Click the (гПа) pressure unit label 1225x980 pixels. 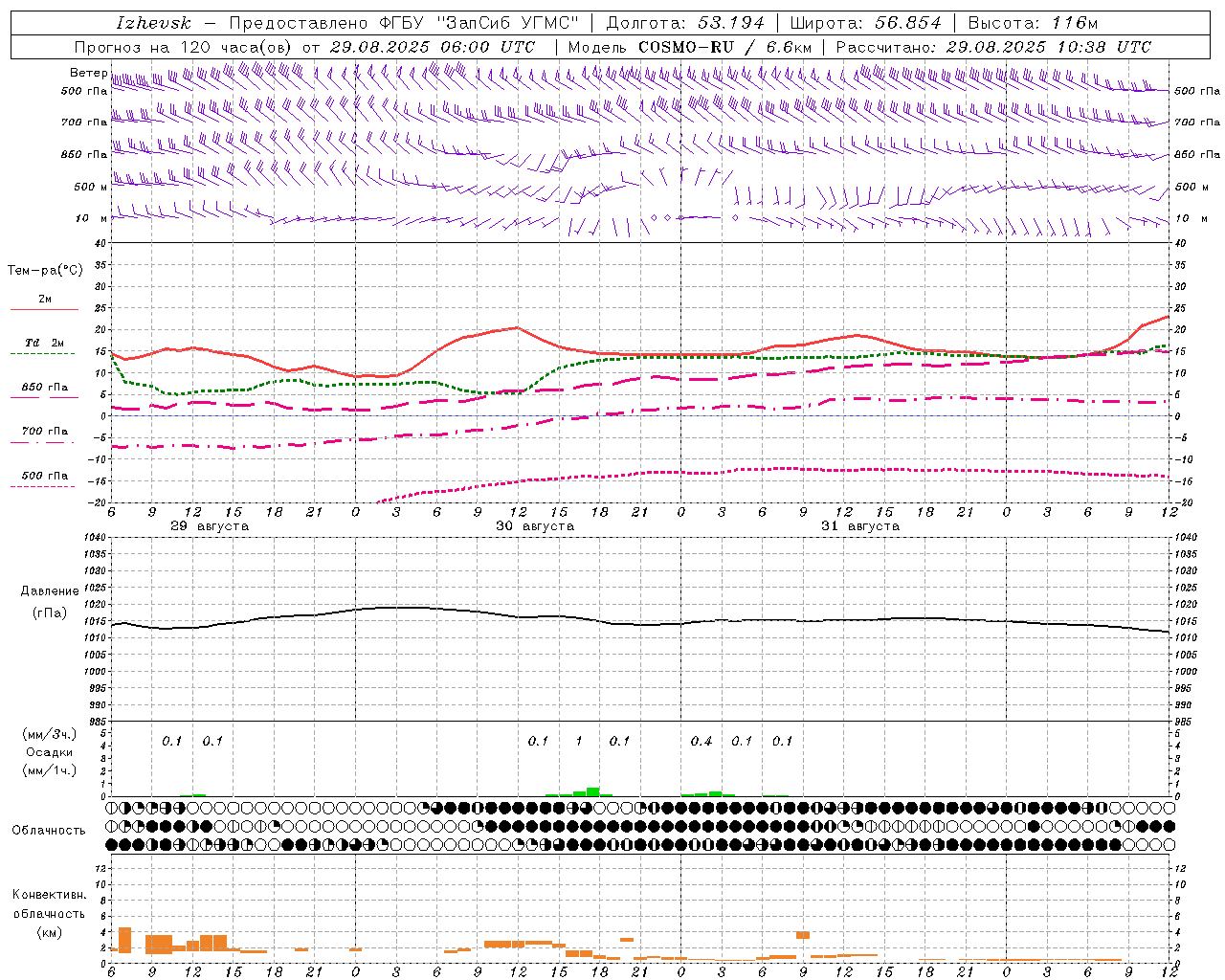pyautogui.click(x=50, y=612)
